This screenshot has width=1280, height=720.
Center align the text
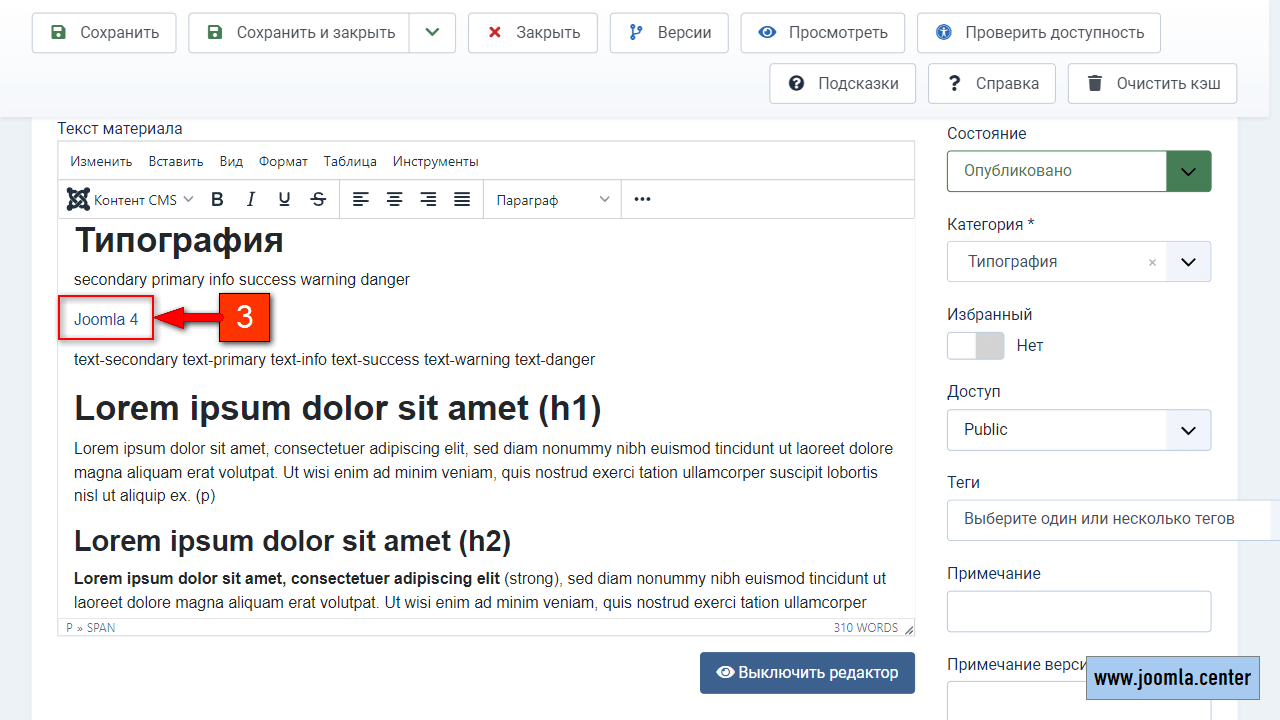tap(395, 200)
